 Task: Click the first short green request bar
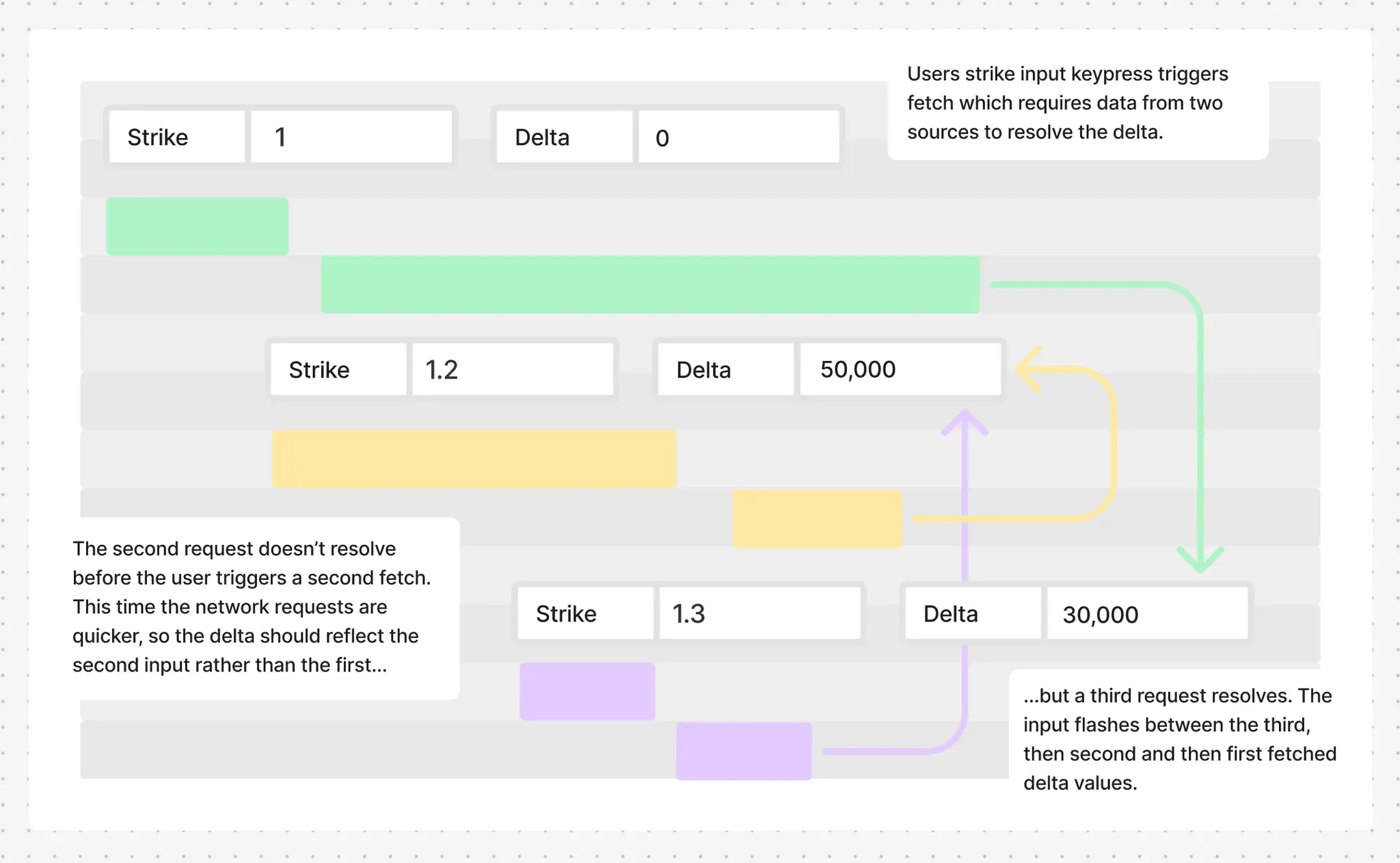point(197,226)
